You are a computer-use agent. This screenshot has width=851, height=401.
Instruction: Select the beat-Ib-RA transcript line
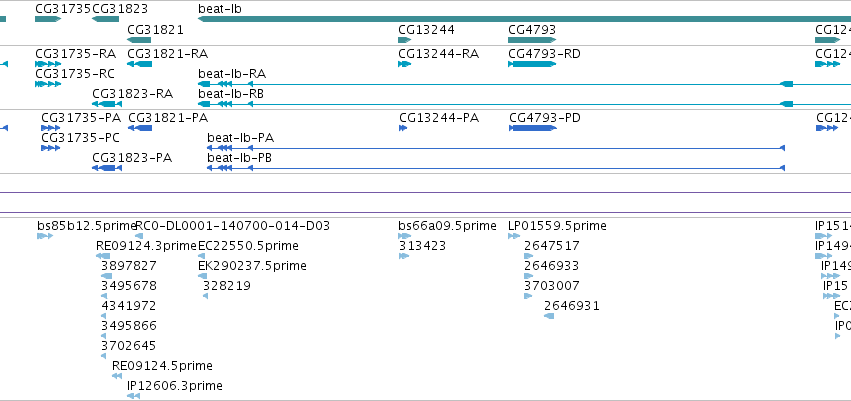click(524, 84)
